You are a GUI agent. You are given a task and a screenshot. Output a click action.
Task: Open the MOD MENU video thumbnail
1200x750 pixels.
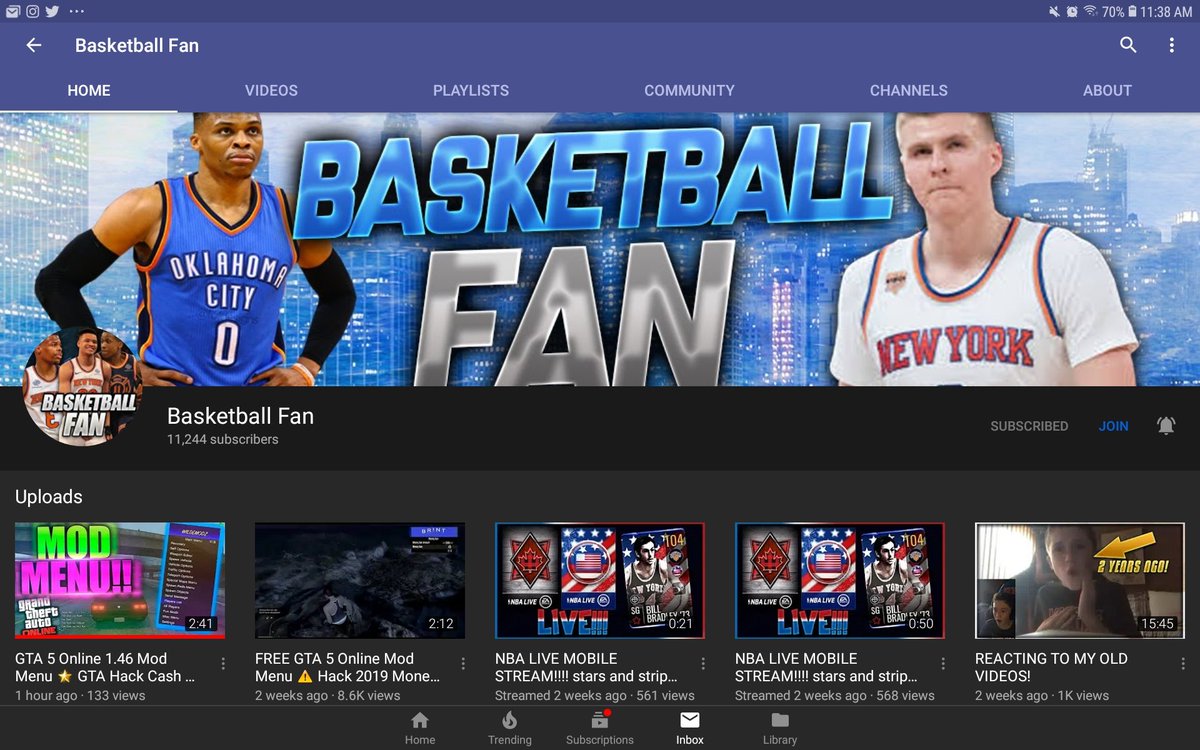tap(120, 580)
